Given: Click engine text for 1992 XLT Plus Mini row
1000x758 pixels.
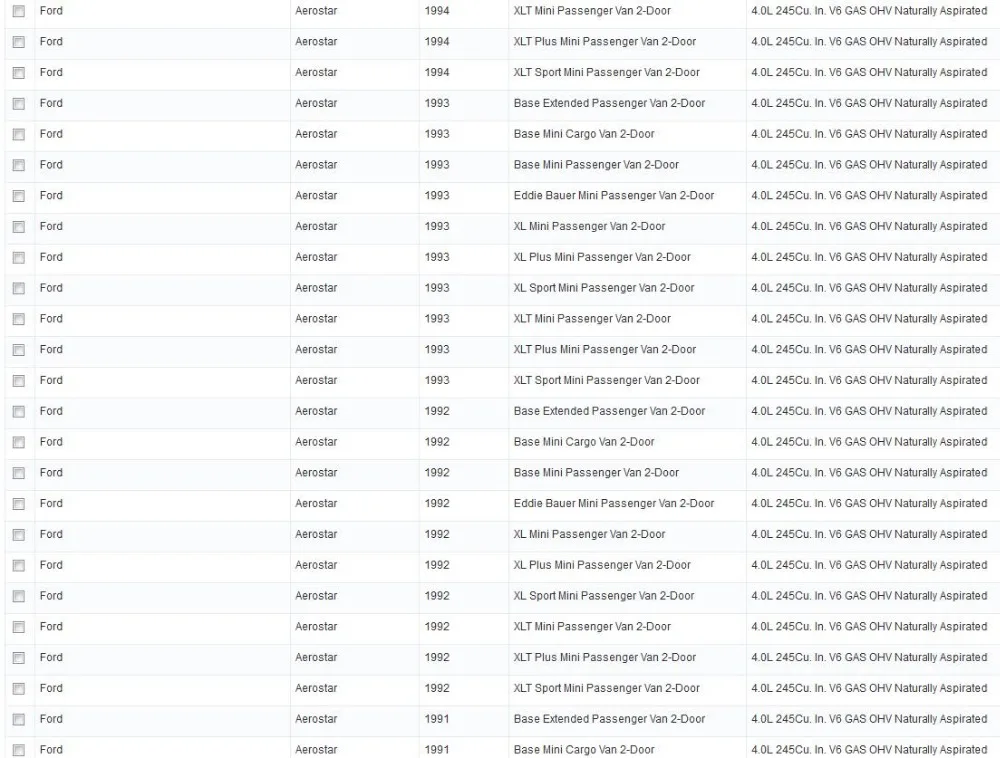Looking at the screenshot, I should pyautogui.click(x=869, y=658).
